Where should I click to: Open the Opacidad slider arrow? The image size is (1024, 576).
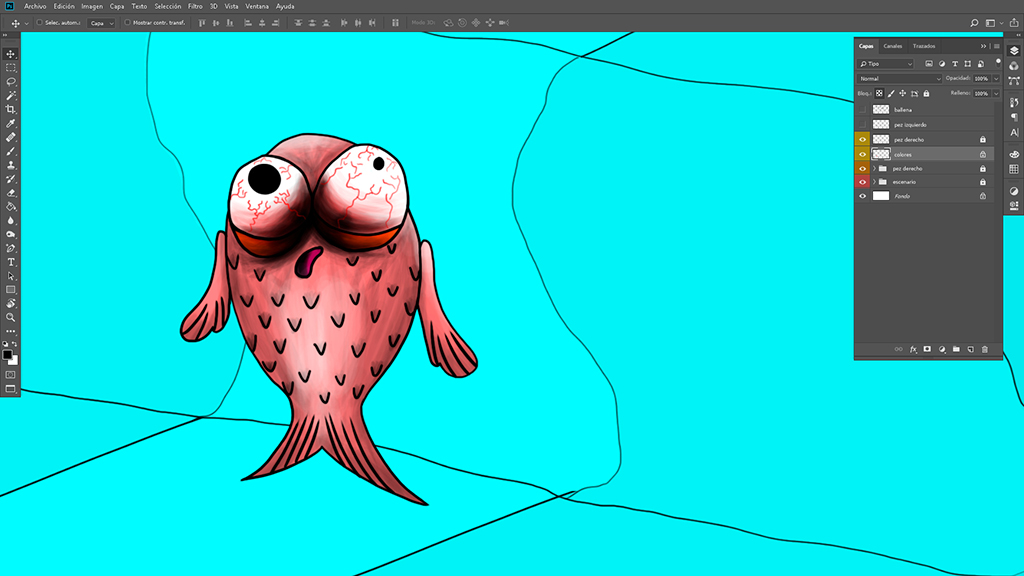pos(997,78)
